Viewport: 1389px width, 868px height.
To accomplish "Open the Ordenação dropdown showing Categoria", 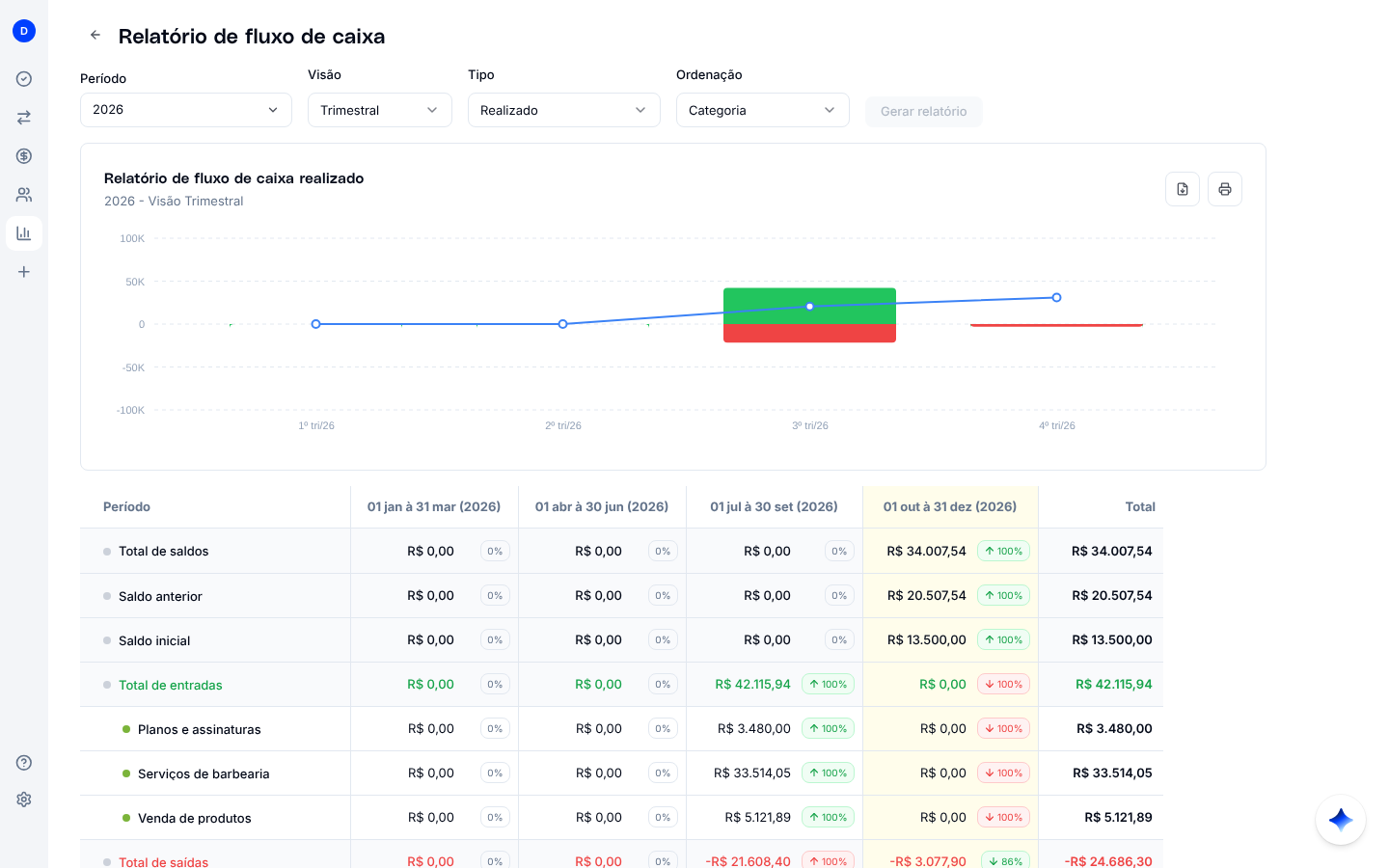I will point(763,110).
